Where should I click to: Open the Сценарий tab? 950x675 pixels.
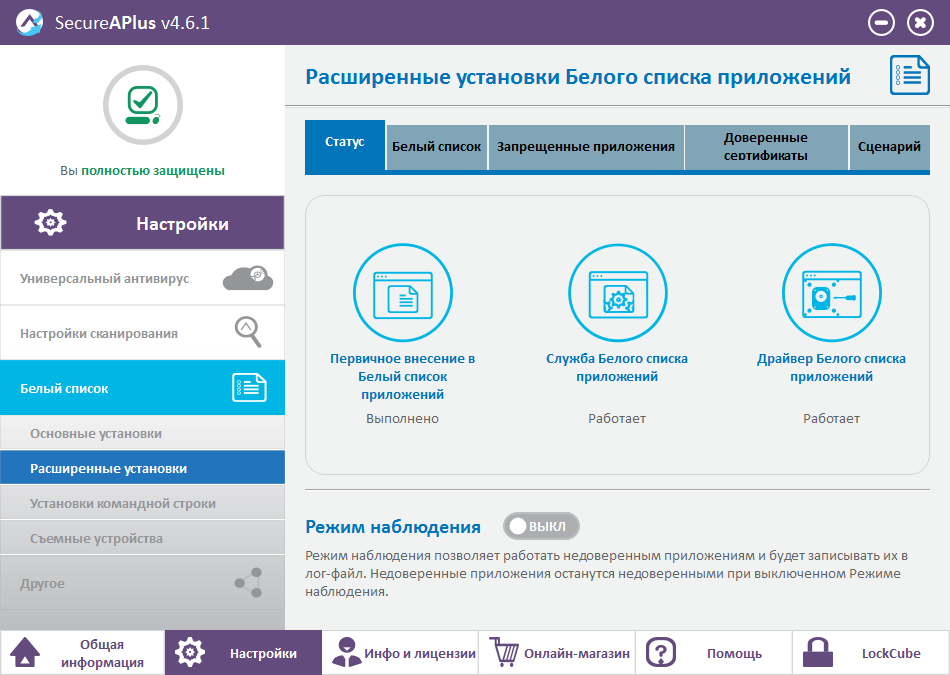point(889,147)
